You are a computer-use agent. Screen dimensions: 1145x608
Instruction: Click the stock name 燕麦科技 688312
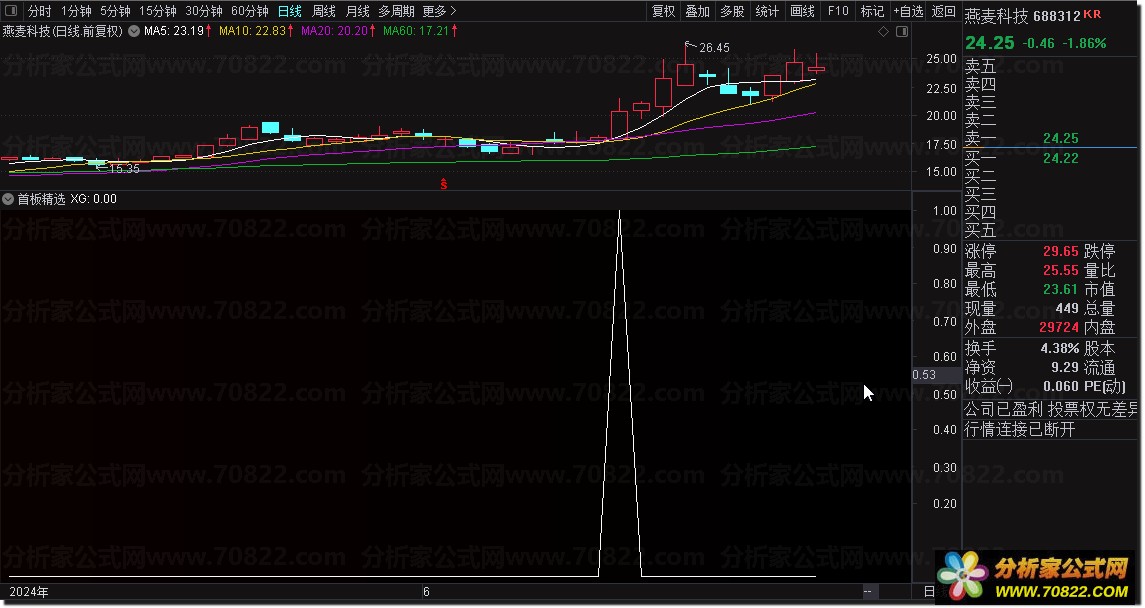1022,15
